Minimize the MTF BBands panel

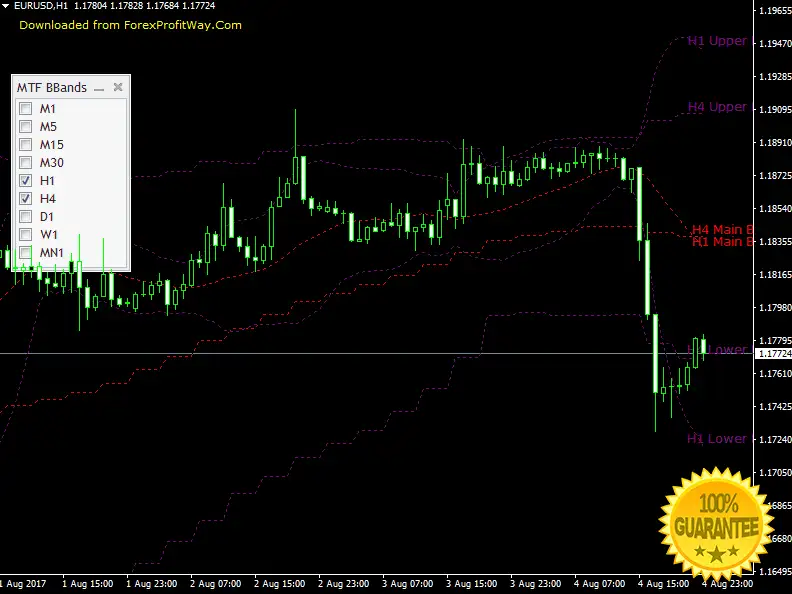click(99, 88)
